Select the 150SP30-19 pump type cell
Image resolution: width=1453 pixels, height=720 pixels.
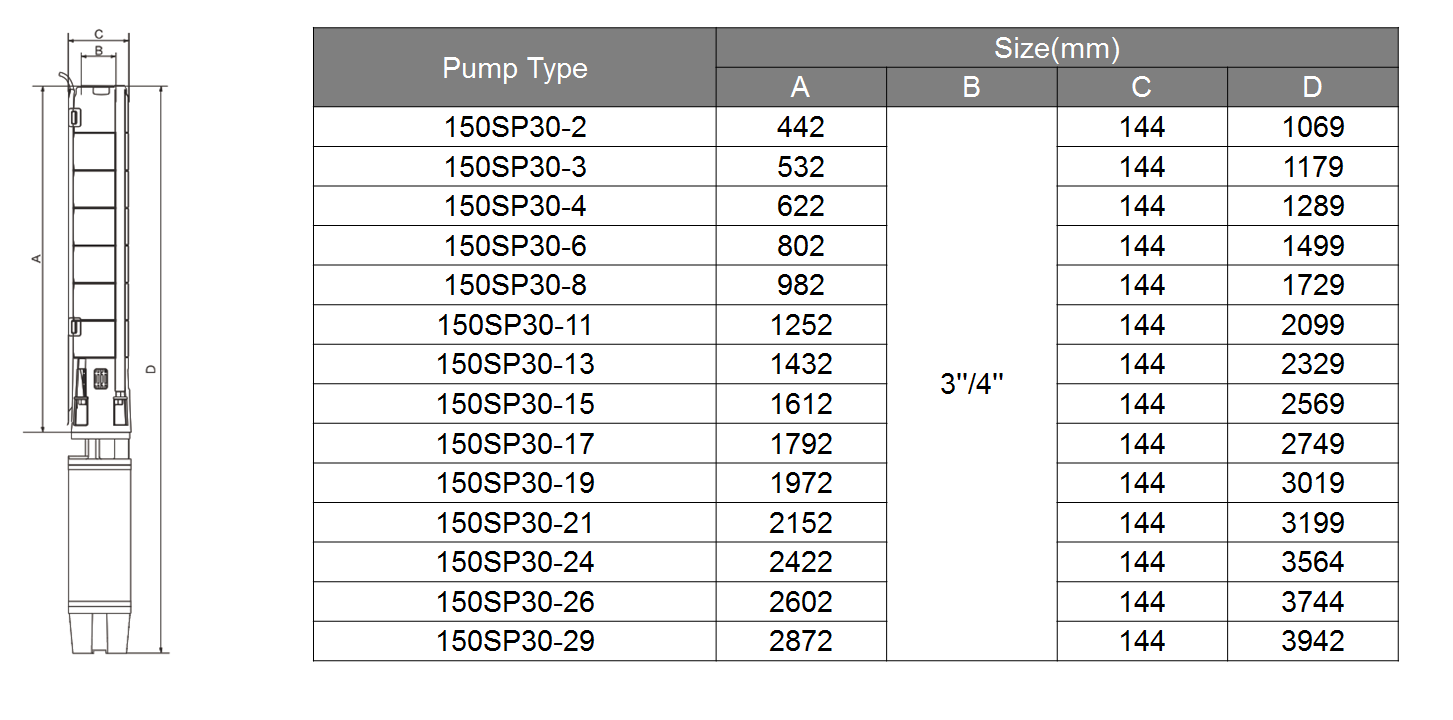[515, 483]
